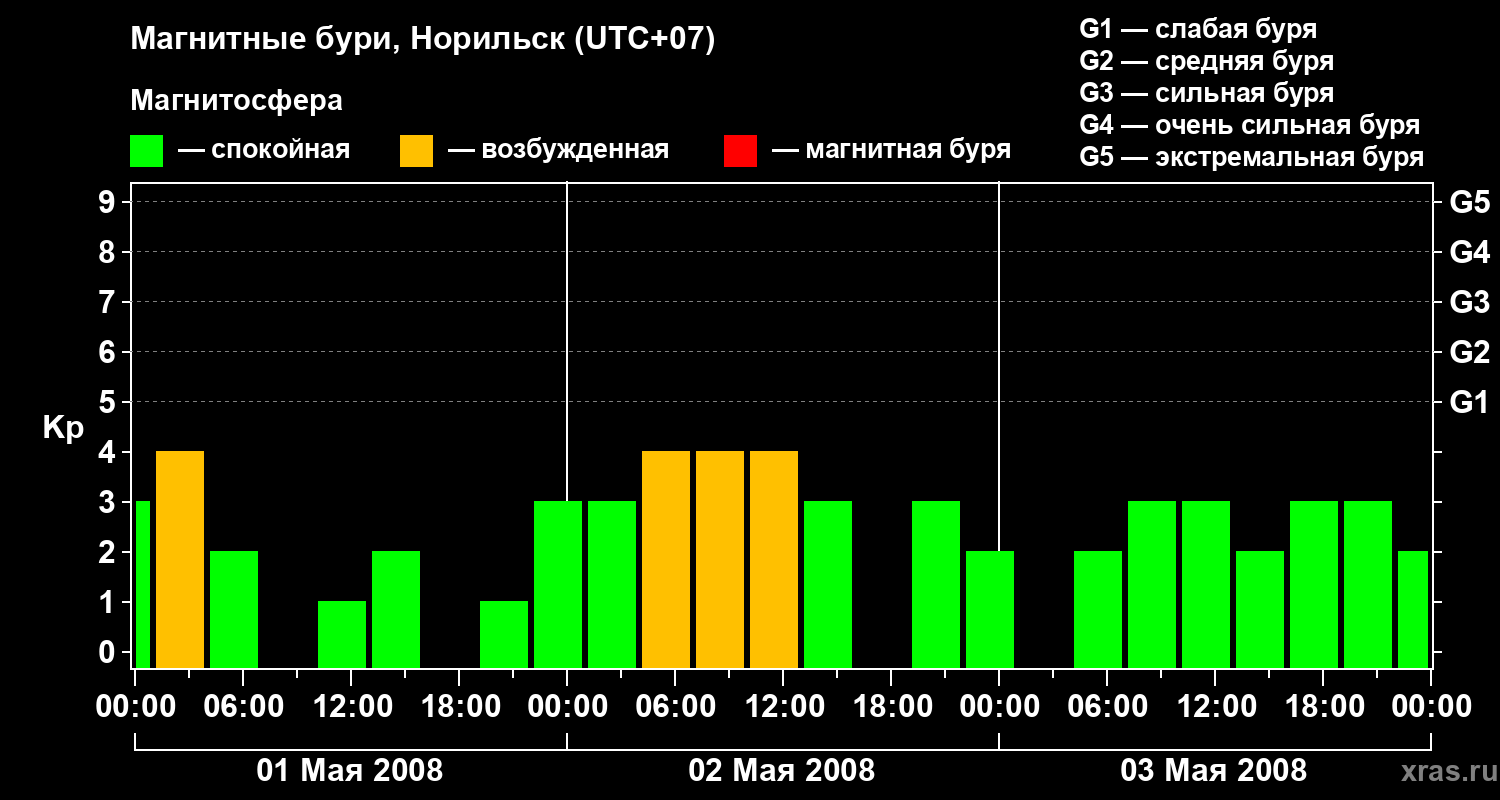Click the '06:00' time label under 03 May
Image resolution: width=1500 pixels, height=800 pixels.
click(x=1107, y=707)
